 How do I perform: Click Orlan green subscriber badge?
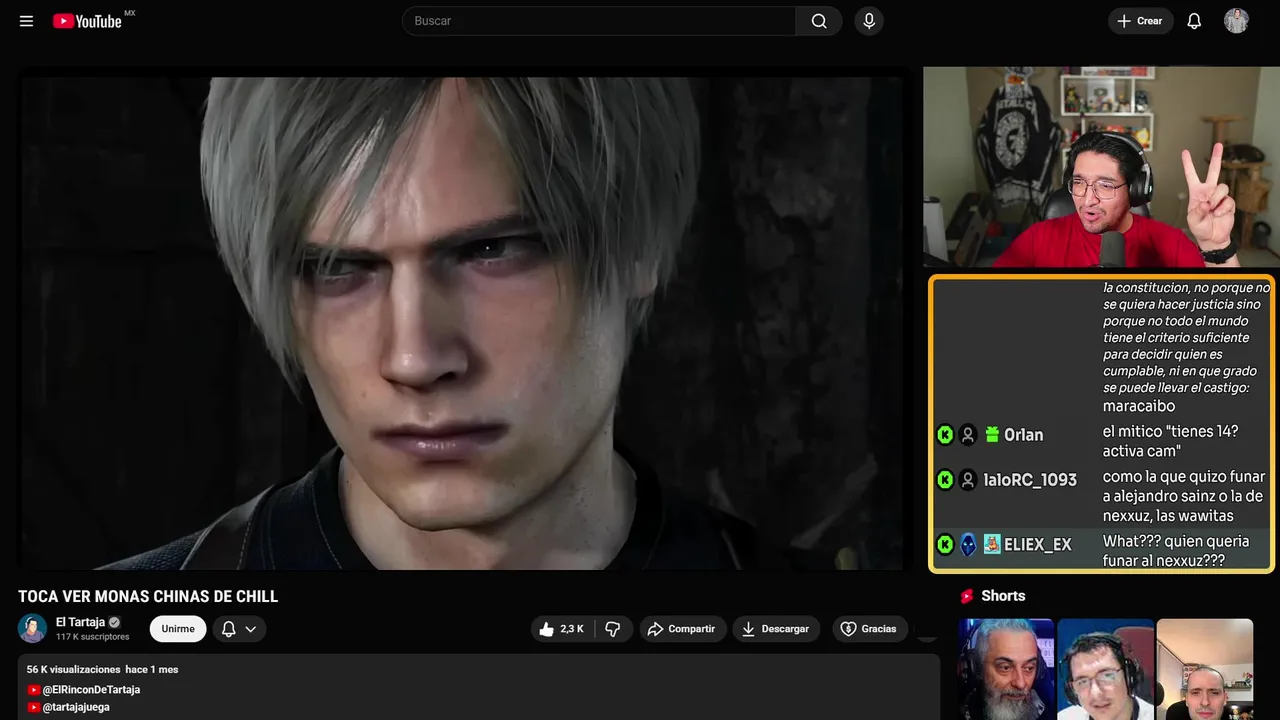click(992, 435)
